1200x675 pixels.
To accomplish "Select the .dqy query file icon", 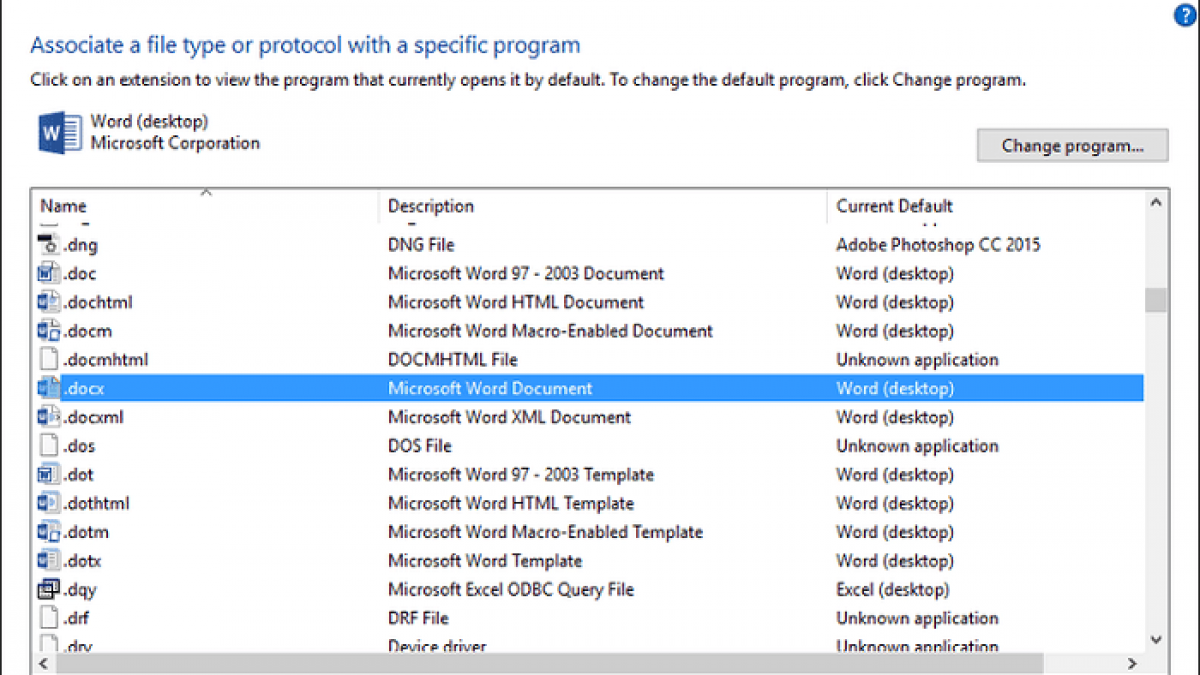I will click(x=49, y=590).
